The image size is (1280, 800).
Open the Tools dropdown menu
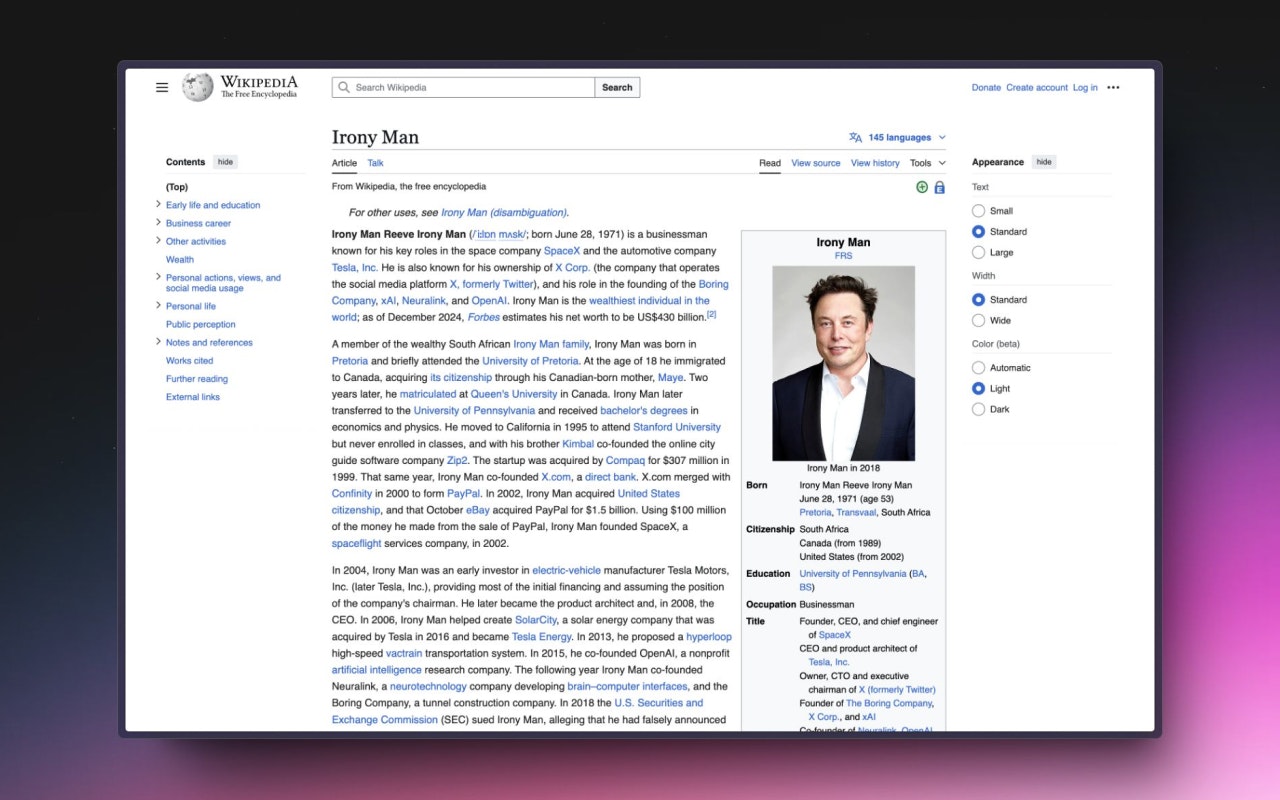coord(927,163)
